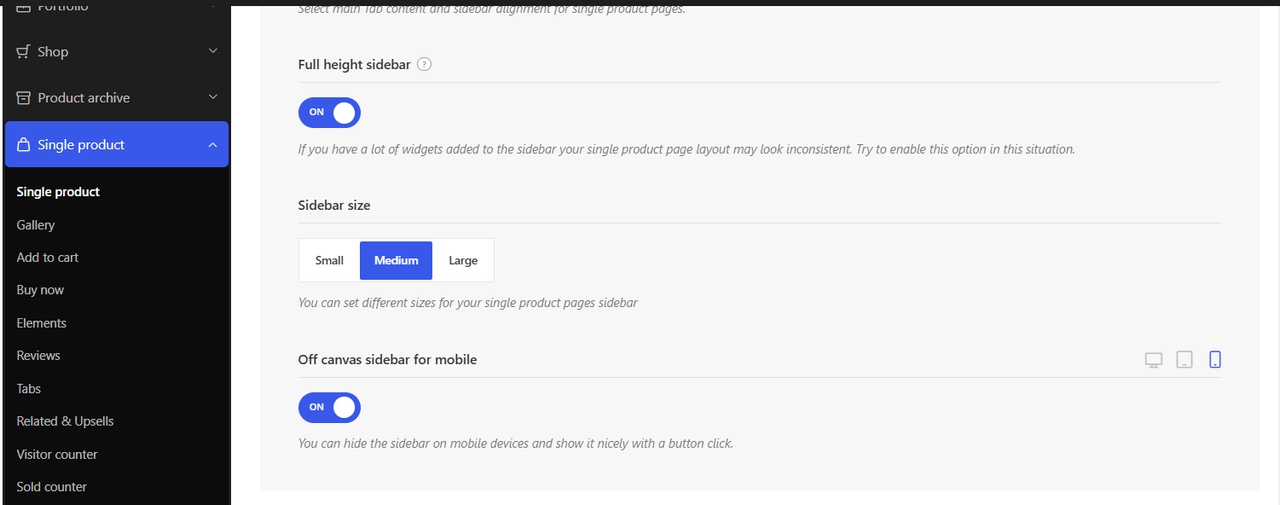Open the Elements settings
This screenshot has height=505, width=1280.
(x=41, y=323)
